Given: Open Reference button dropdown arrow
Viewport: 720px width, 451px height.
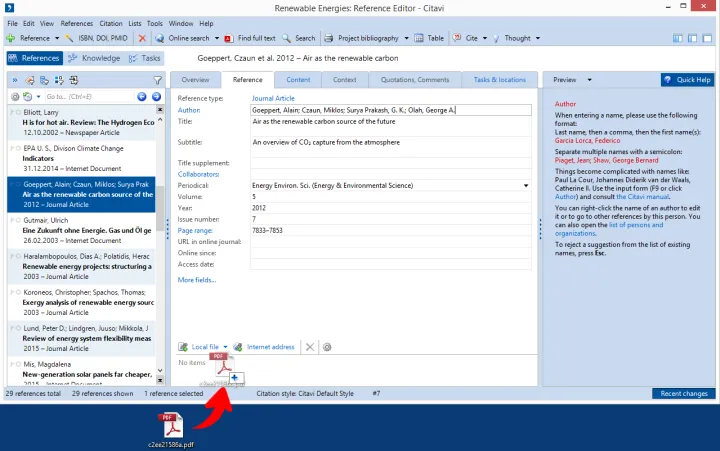Looking at the screenshot, I should coord(57,38).
